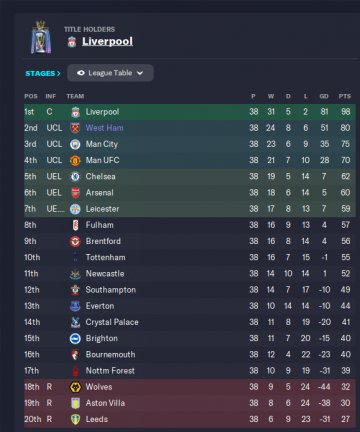Click the Leeds club badge
Screen dimensions: 360x432
coord(76,419)
